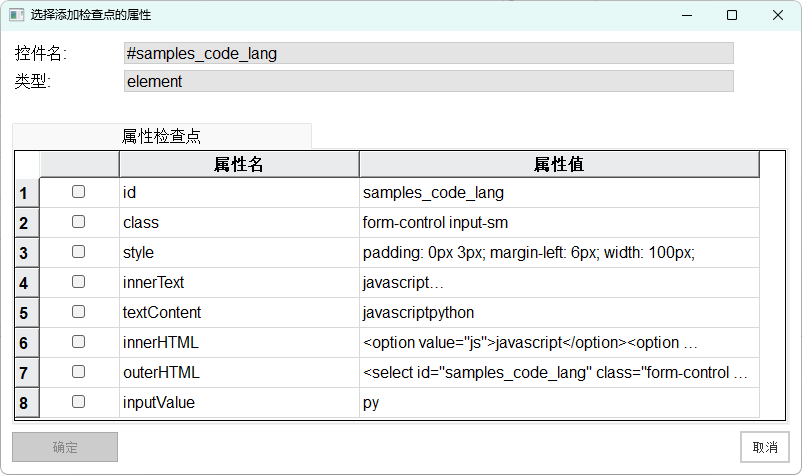Enable the class property checkbox
Viewport: 802px width, 475px height.
79,222
